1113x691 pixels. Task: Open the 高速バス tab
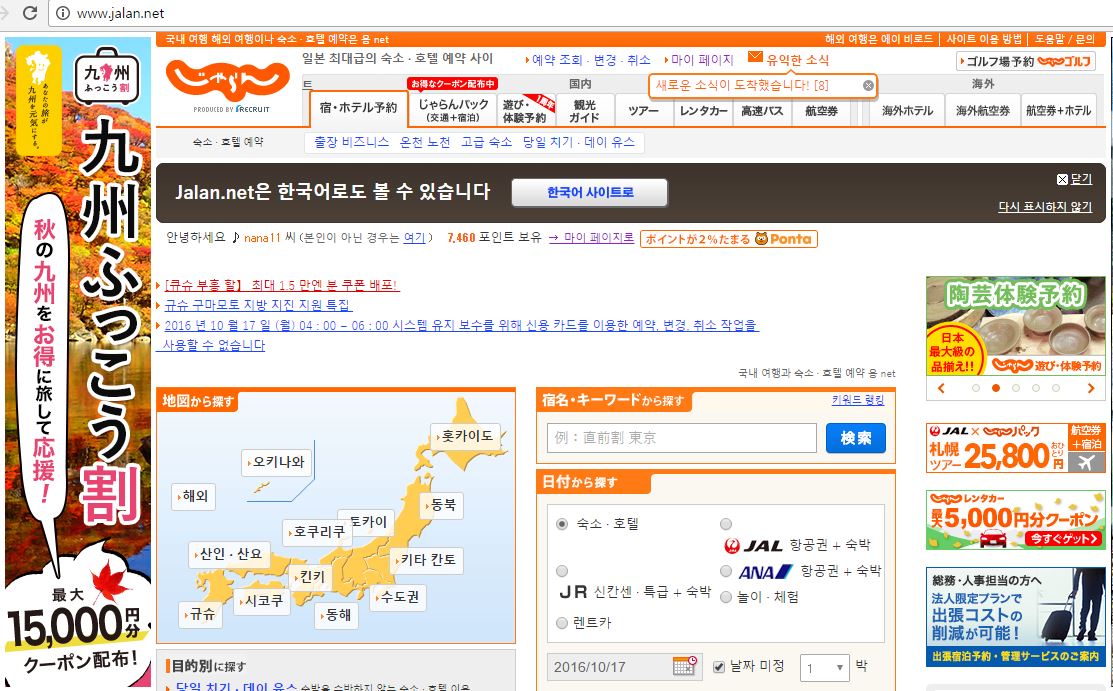point(762,110)
